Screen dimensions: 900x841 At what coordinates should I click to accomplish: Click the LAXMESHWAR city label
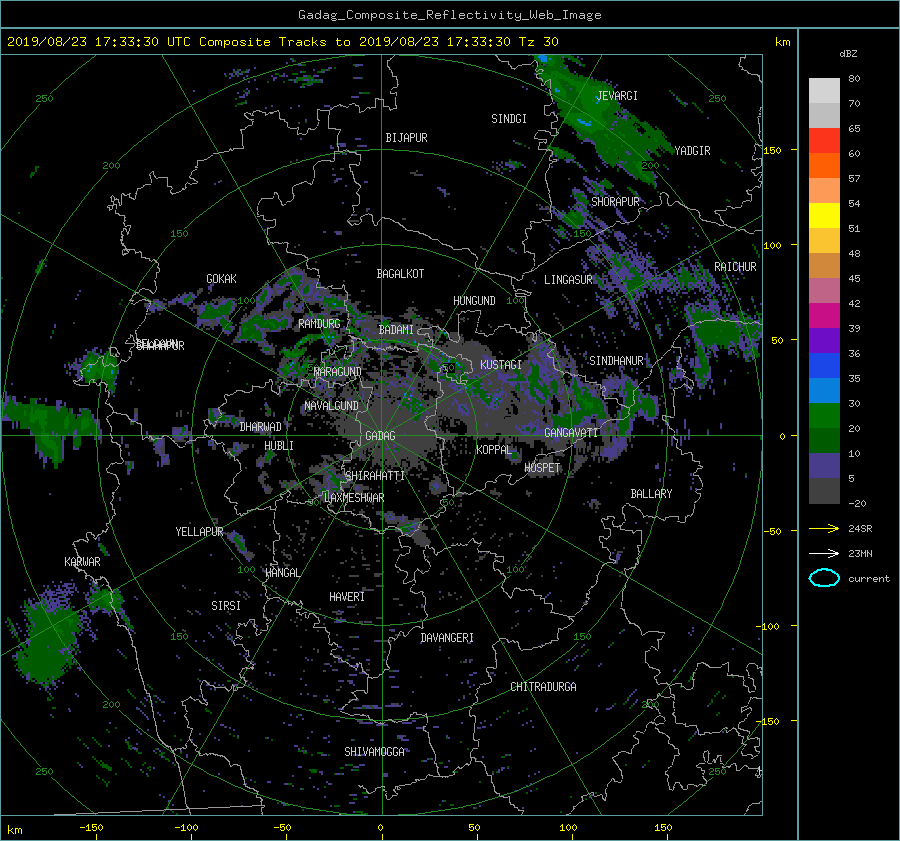(x=354, y=498)
